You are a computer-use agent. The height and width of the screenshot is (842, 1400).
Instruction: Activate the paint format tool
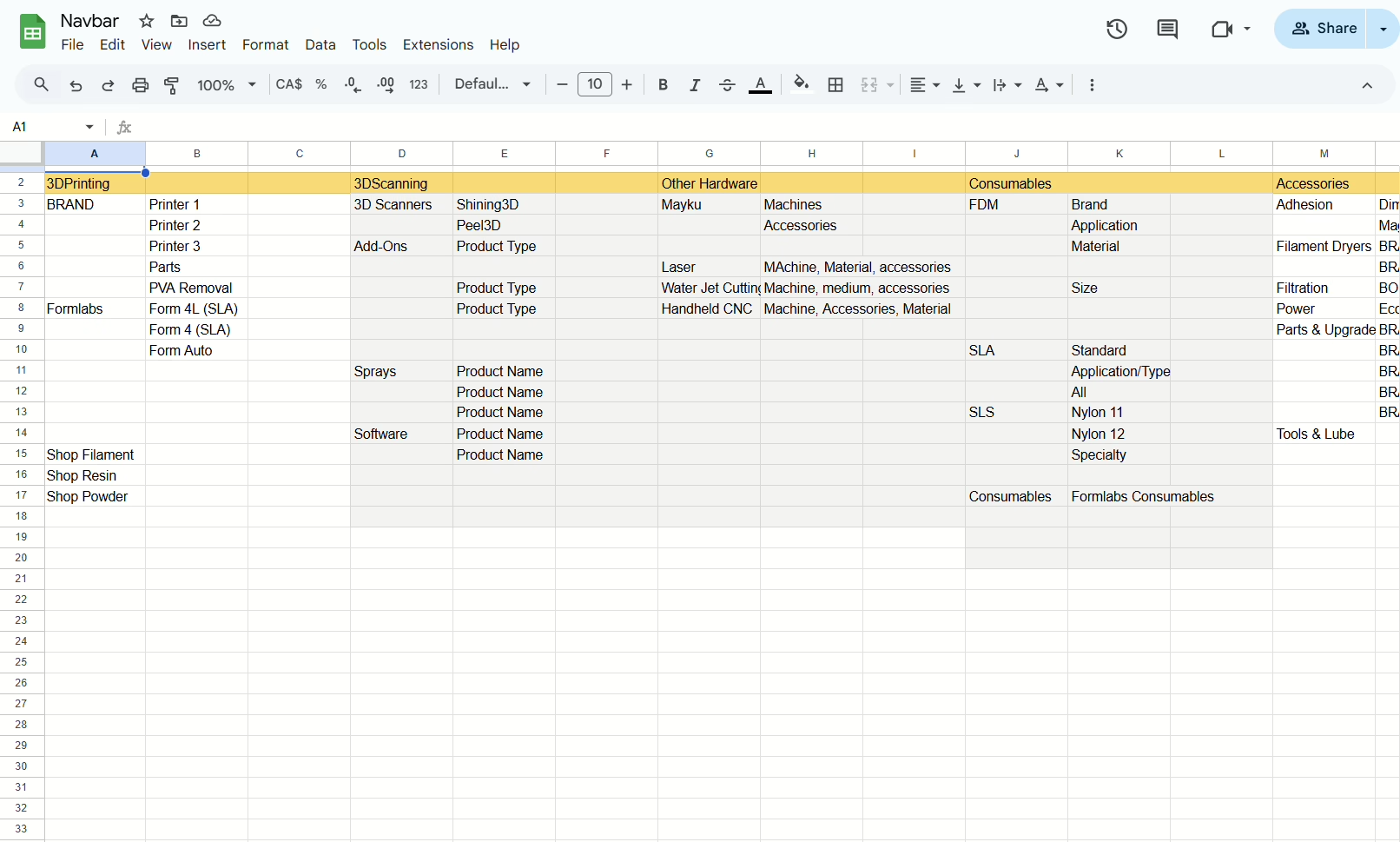coord(172,85)
